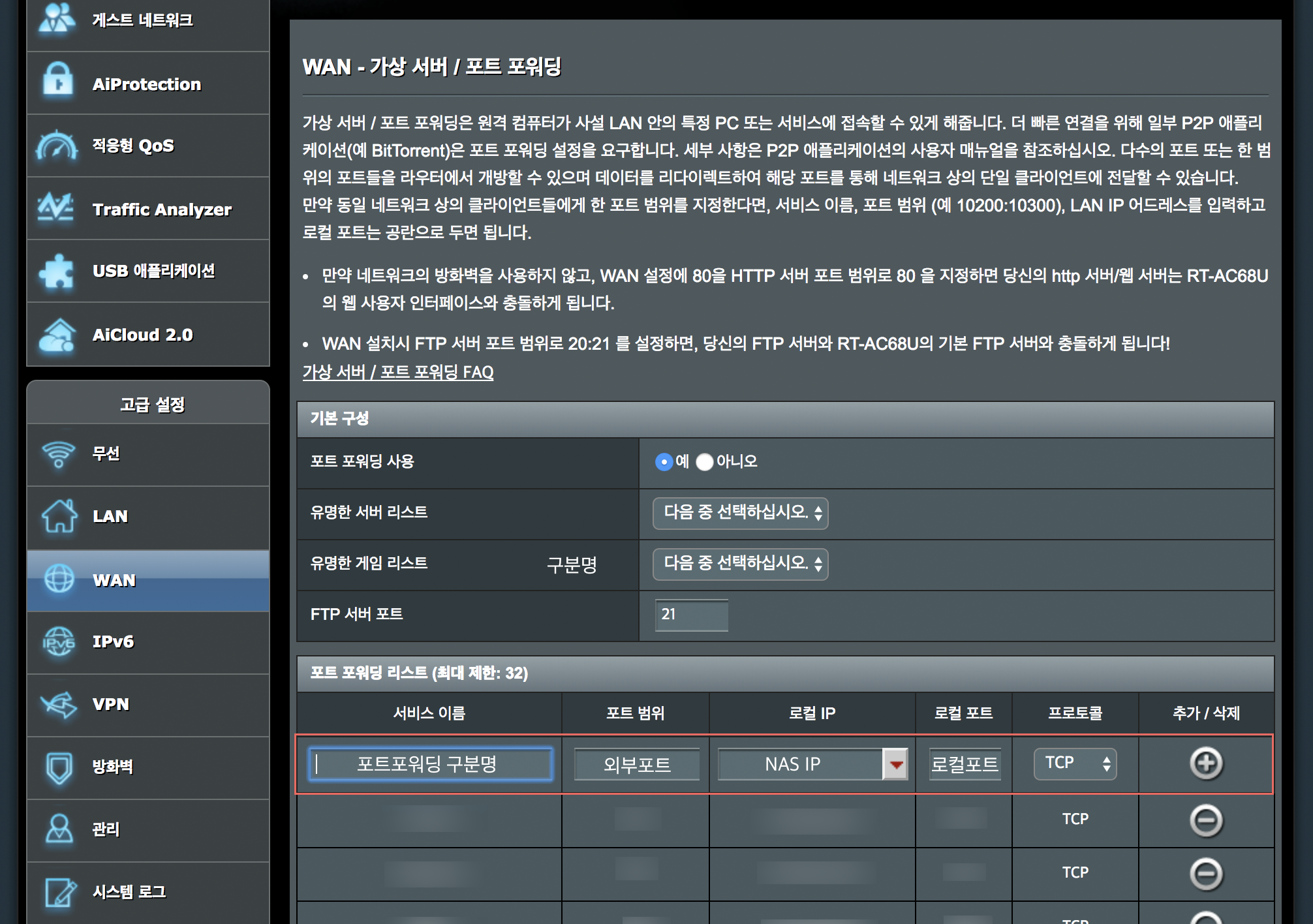Screen dimensions: 1313x924
Task: Go to LAN settings page
Action: click(x=148, y=517)
